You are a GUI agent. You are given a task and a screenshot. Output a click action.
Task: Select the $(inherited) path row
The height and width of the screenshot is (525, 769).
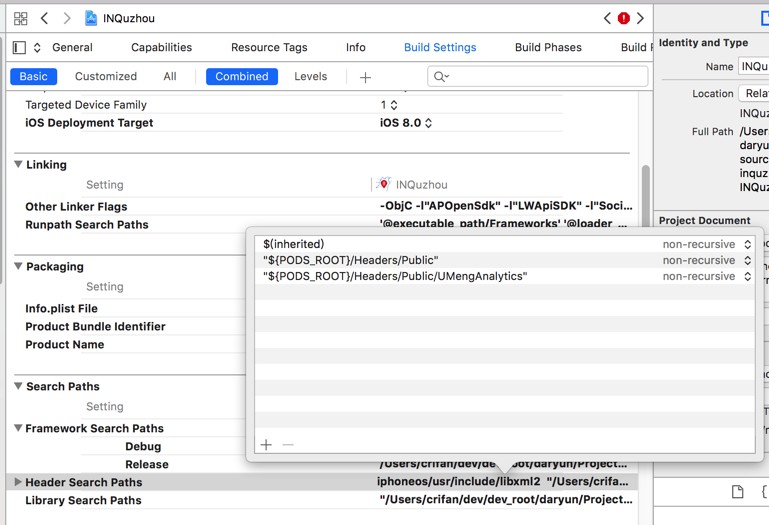(505, 244)
